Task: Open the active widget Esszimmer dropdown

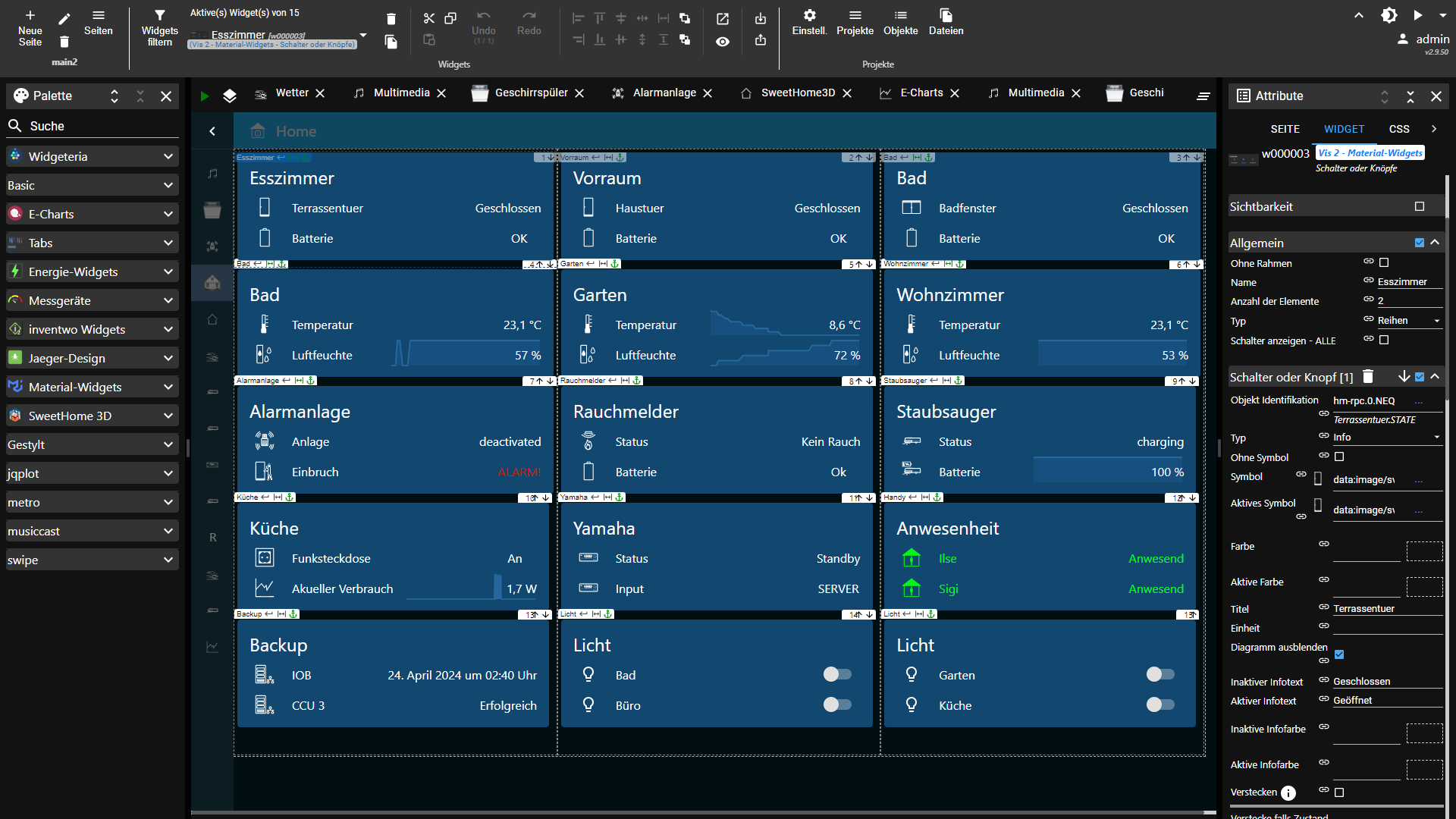Action: click(363, 35)
